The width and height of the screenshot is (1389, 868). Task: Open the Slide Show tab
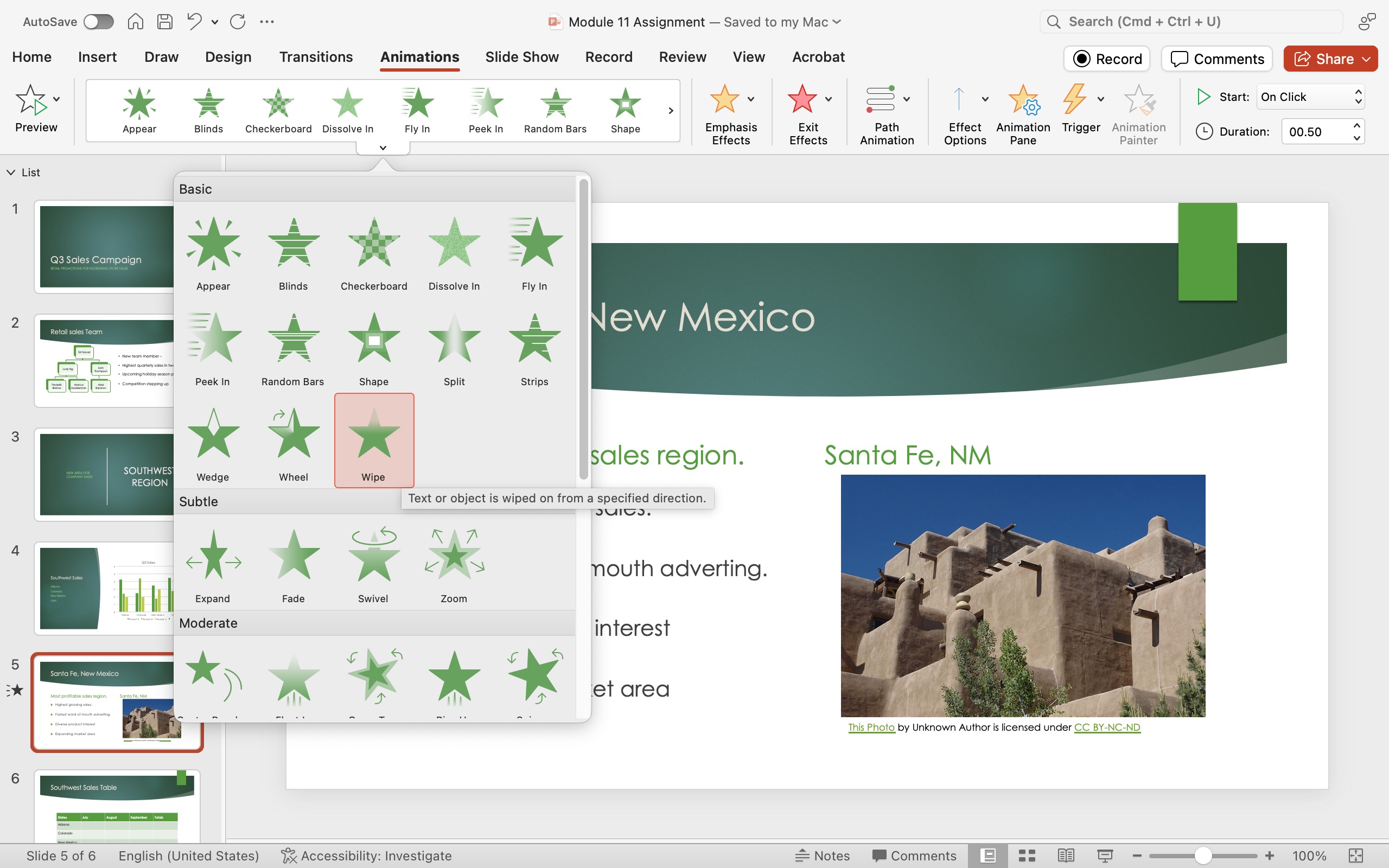(x=522, y=57)
